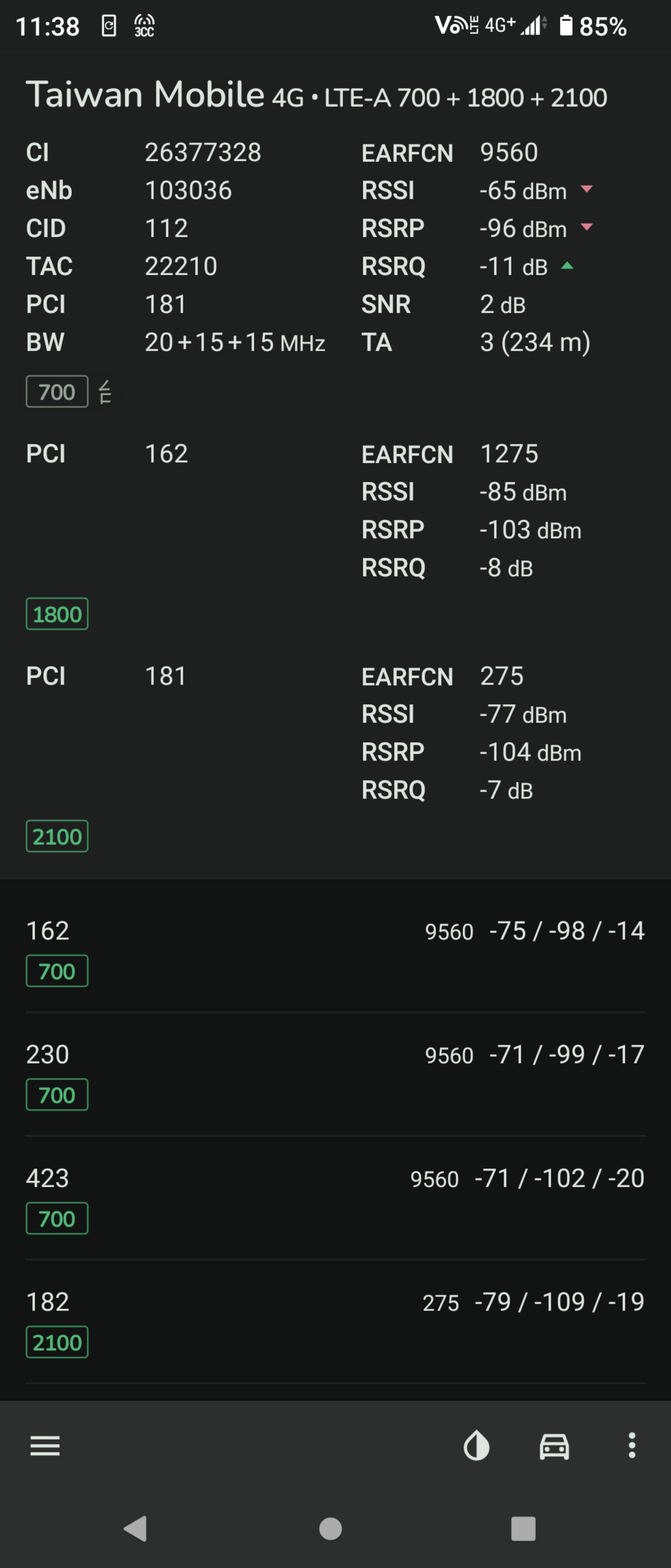Open the hamburger navigation menu
The height and width of the screenshot is (1568, 671).
coord(45,1445)
